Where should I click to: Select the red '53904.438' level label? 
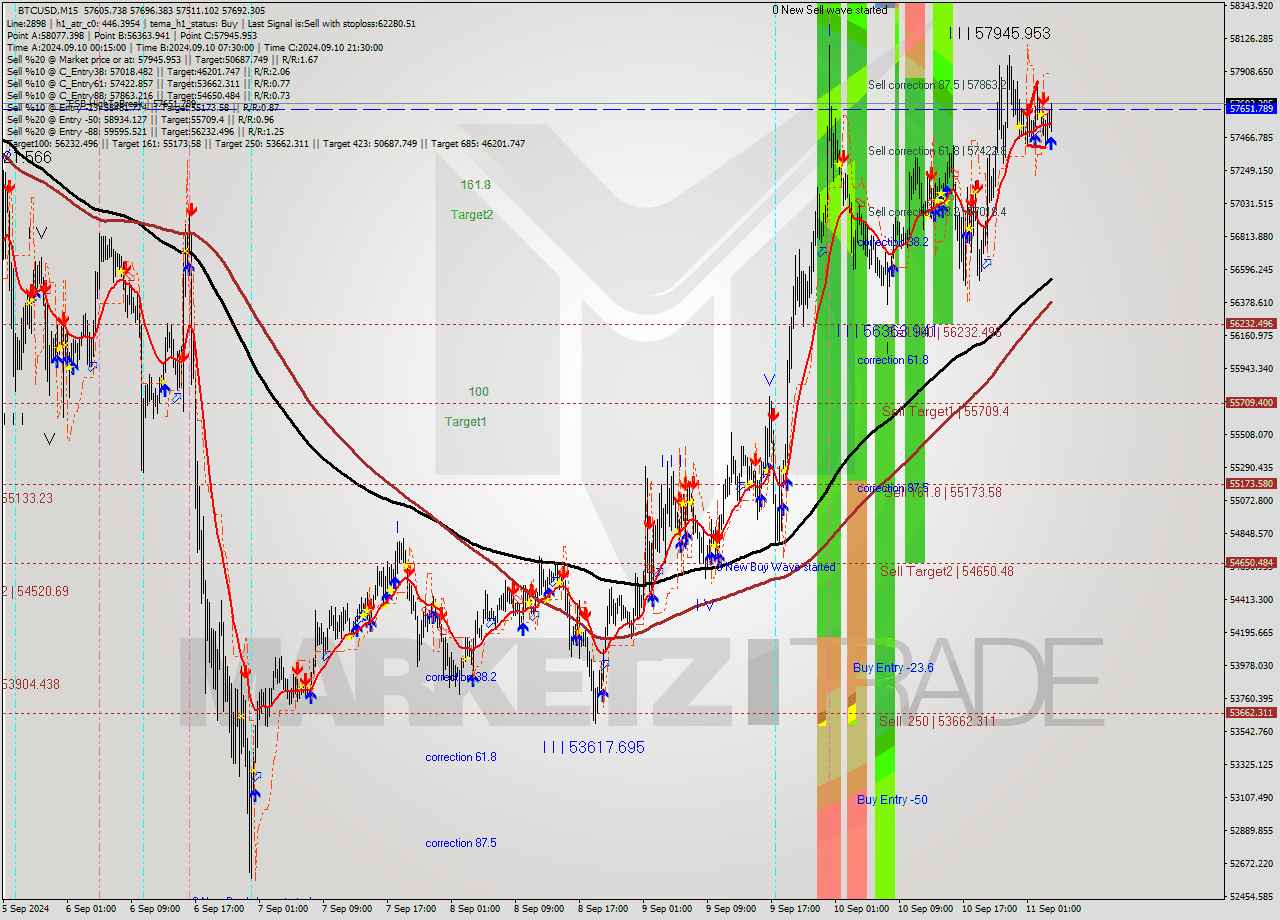click(x=31, y=684)
